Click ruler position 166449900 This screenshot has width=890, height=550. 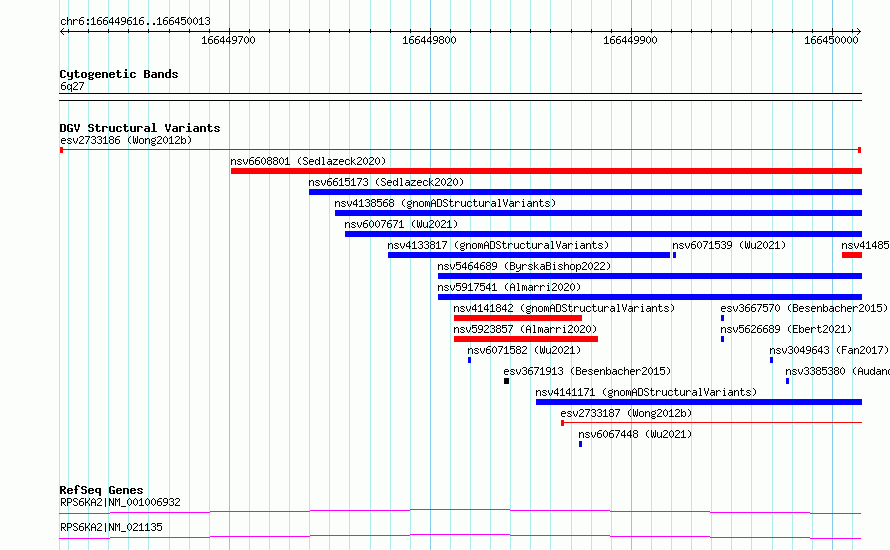(630, 40)
